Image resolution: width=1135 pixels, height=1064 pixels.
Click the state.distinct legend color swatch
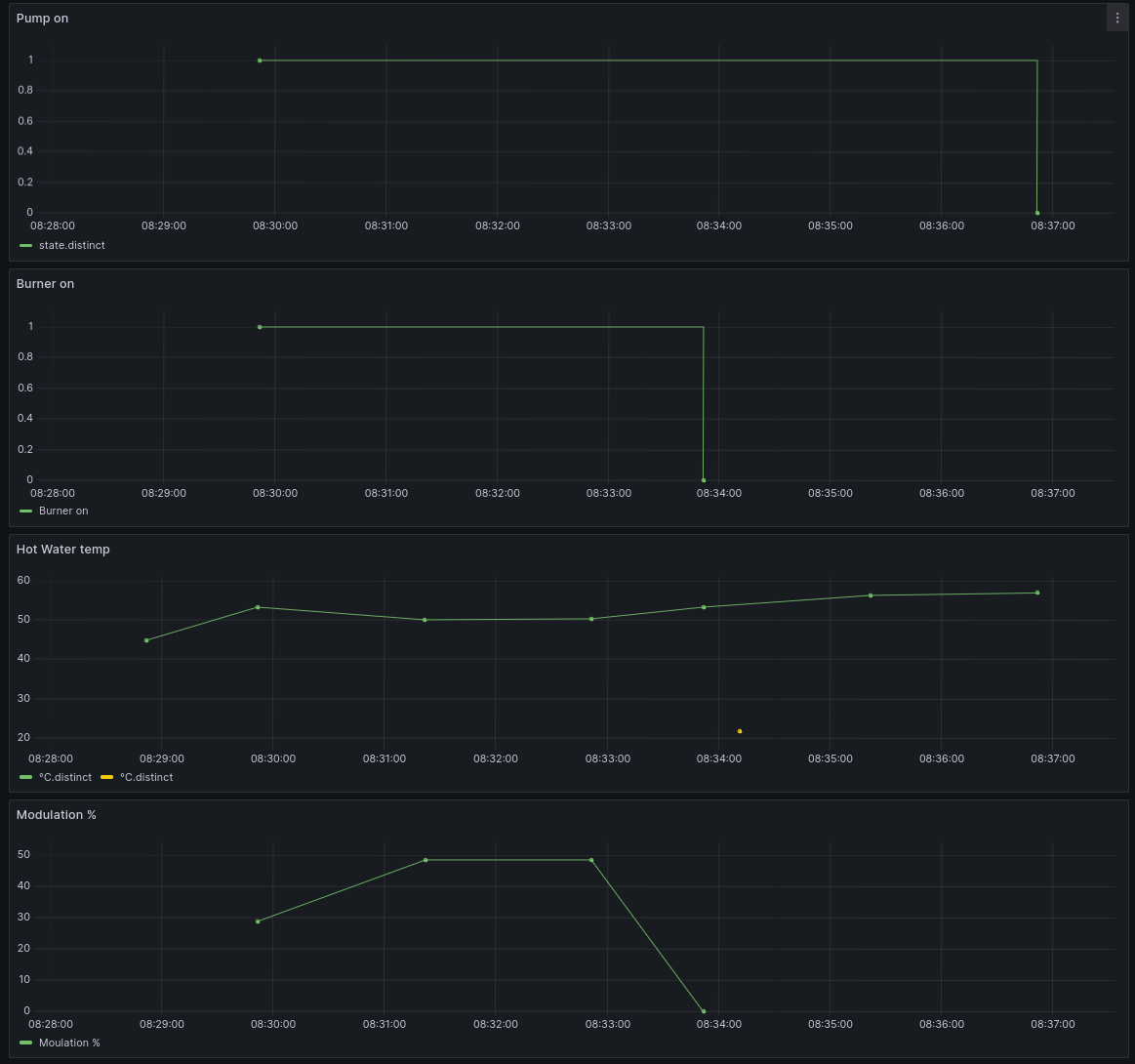(26, 246)
